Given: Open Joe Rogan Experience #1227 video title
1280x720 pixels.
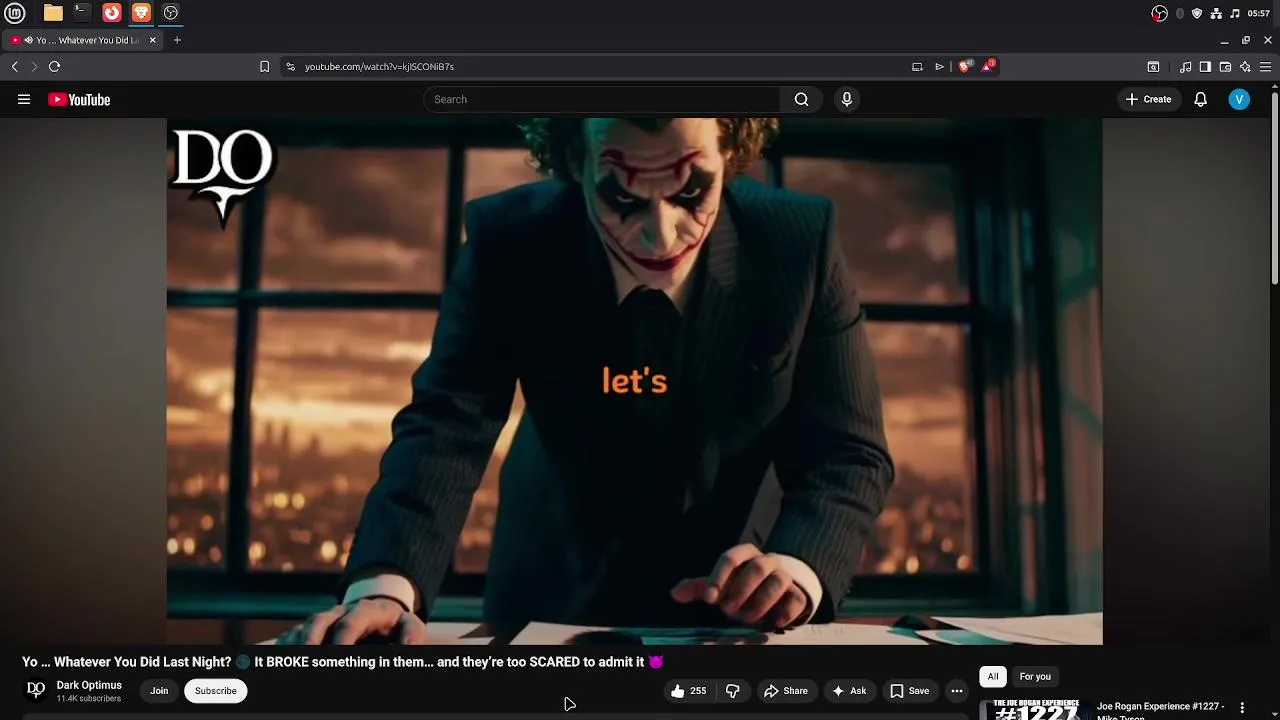Looking at the screenshot, I should click(1161, 710).
